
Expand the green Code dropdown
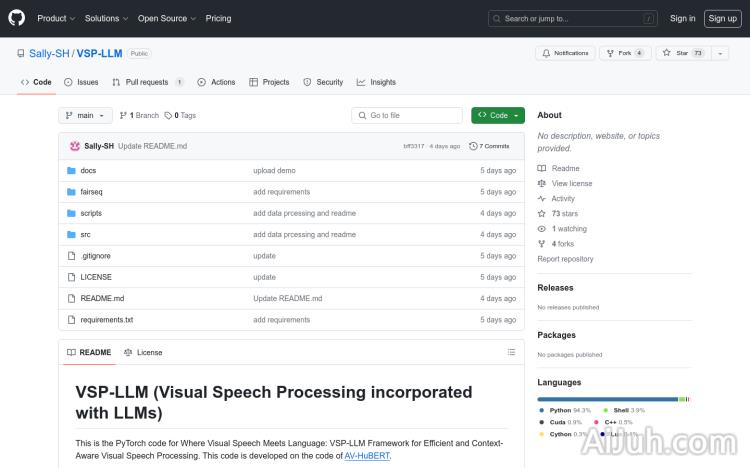[x=497, y=115]
